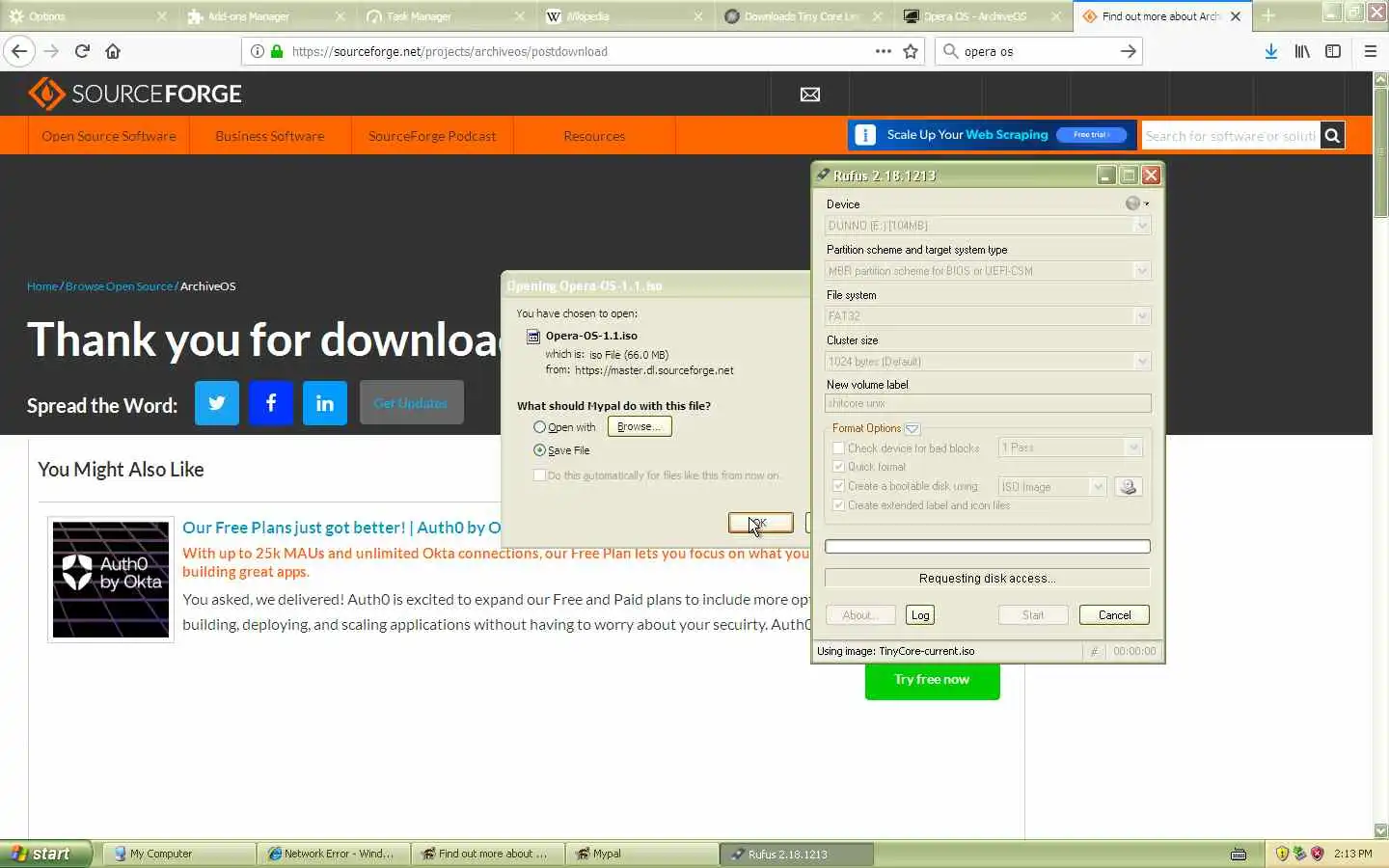Click the New volume label field
The width and height of the screenshot is (1389, 868).
[988, 404]
